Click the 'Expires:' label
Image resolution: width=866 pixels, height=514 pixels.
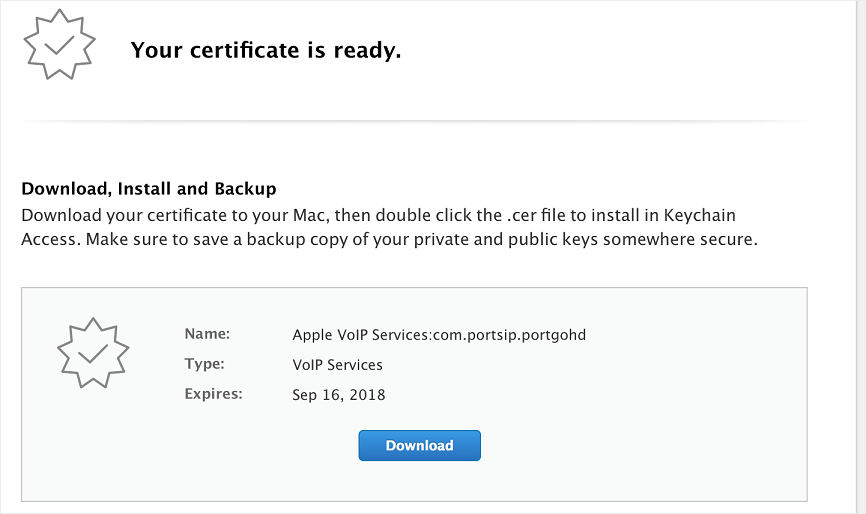(213, 394)
